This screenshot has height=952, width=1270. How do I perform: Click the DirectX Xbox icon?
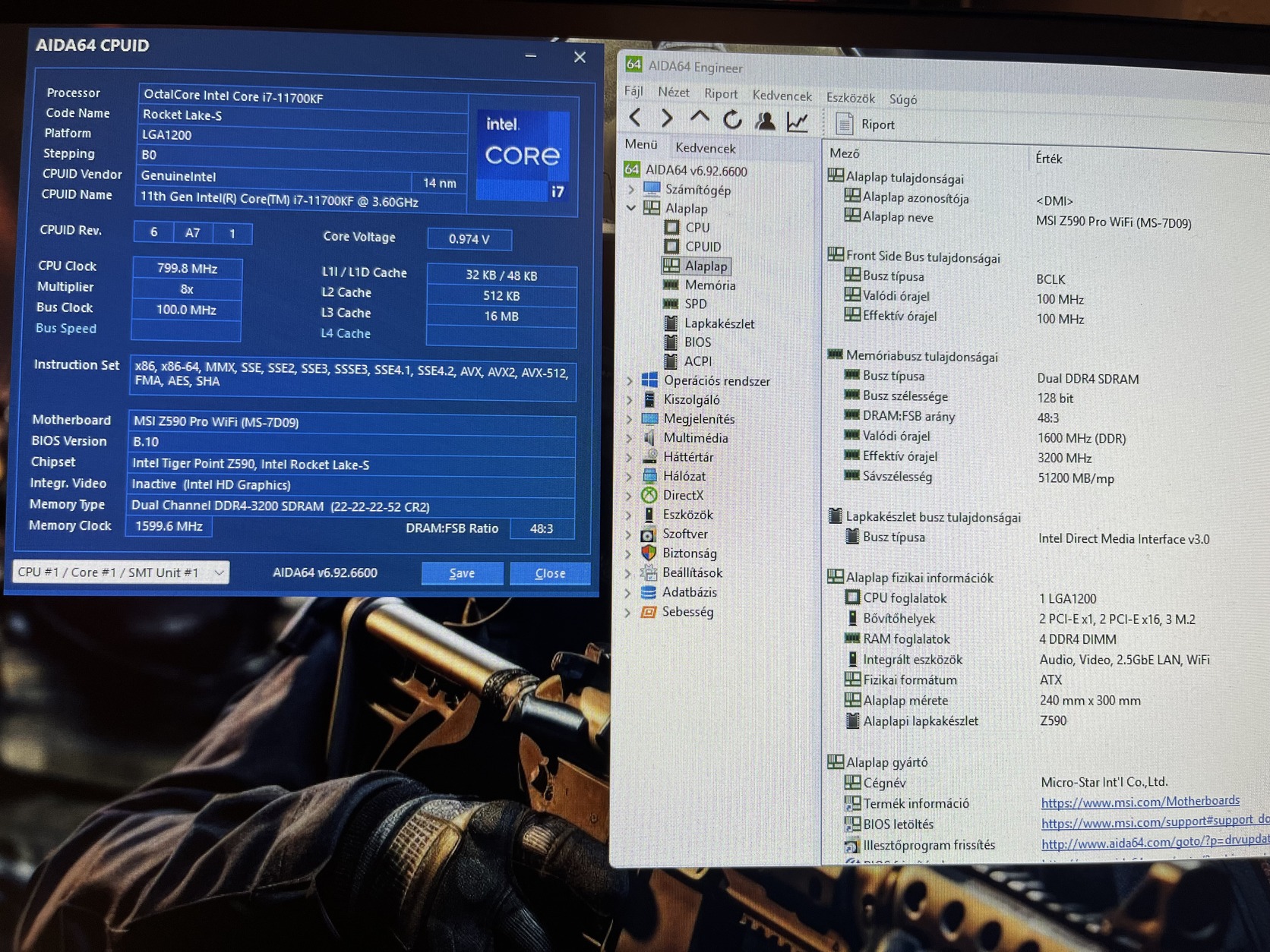tap(649, 495)
